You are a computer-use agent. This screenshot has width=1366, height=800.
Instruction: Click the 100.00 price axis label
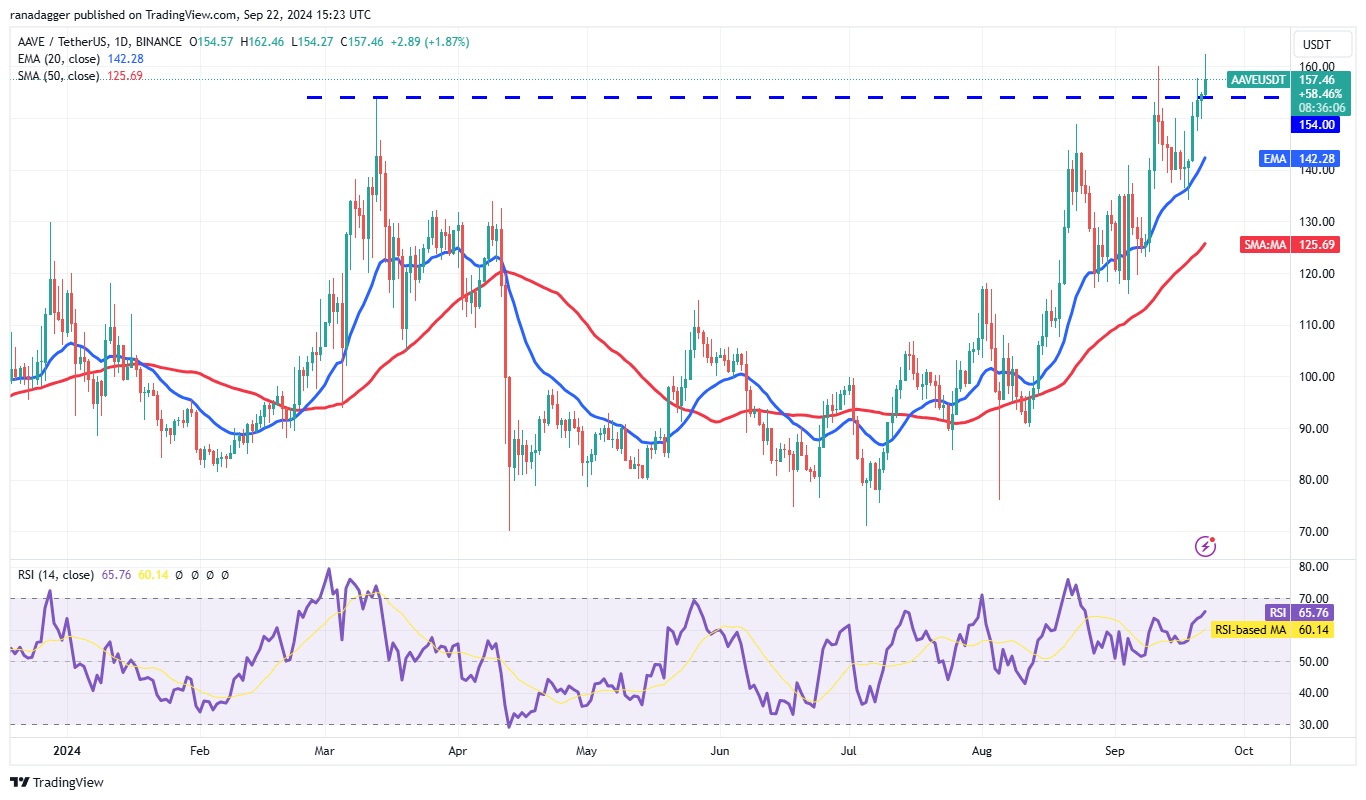(1314, 376)
